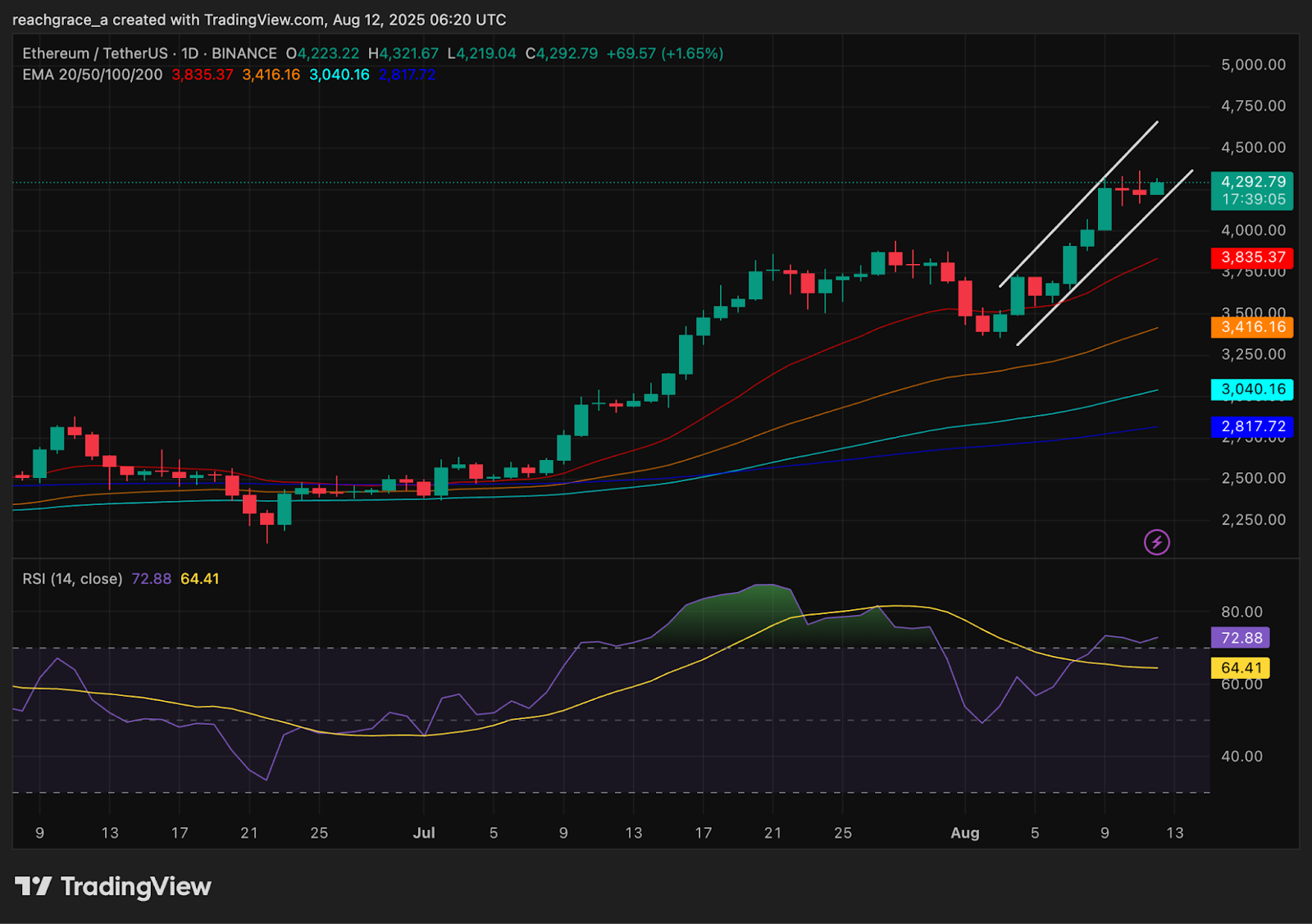Click the 5,000.00 level on the price axis
This screenshot has height=924, width=1312.
pos(1253,65)
